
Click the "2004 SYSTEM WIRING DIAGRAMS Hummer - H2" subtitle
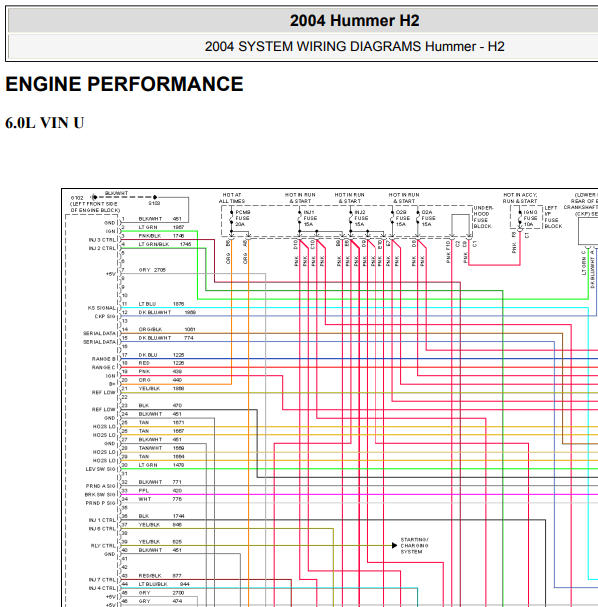tap(355, 46)
